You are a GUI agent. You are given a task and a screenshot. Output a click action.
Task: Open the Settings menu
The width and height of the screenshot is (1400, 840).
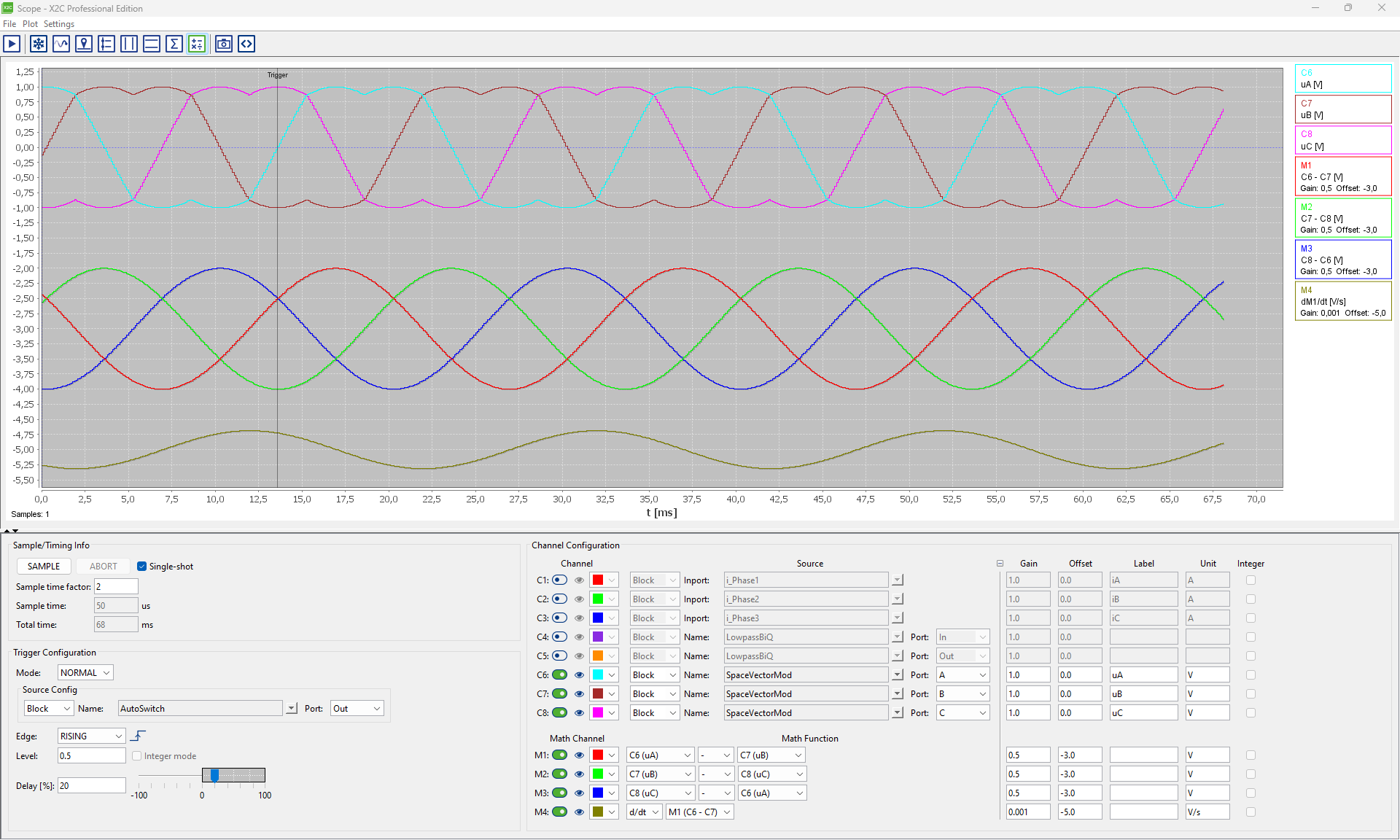tap(59, 24)
